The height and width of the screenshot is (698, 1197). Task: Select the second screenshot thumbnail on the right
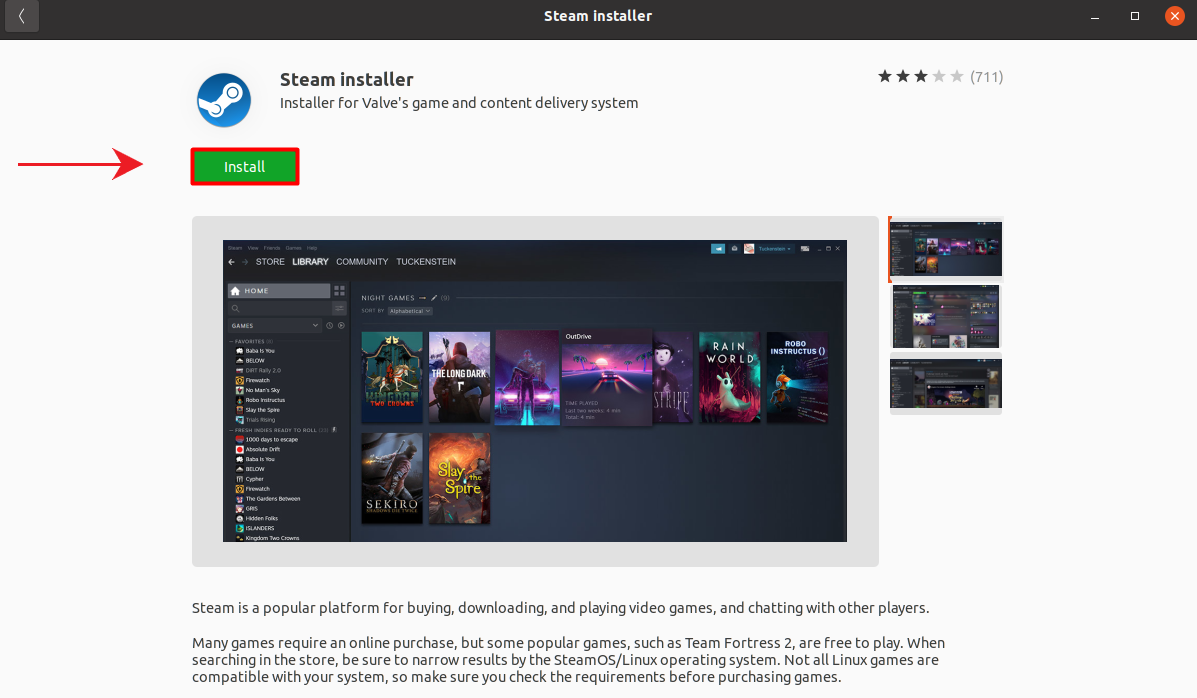tap(945, 316)
